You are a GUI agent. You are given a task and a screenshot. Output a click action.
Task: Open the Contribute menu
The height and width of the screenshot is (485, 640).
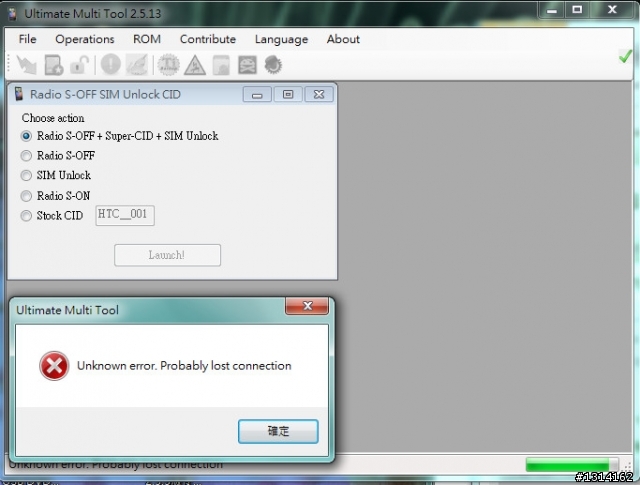pos(208,39)
